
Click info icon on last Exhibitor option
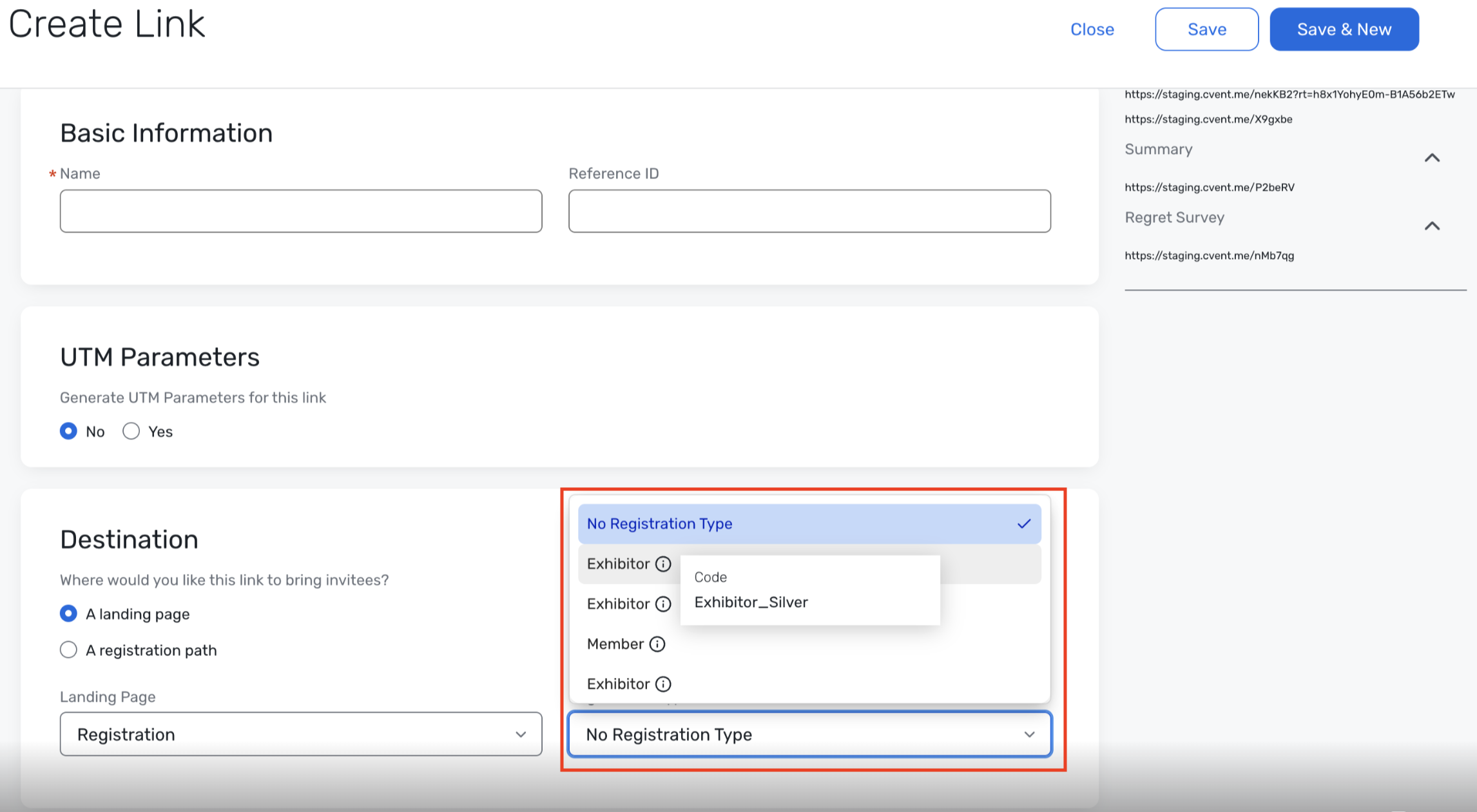[663, 684]
